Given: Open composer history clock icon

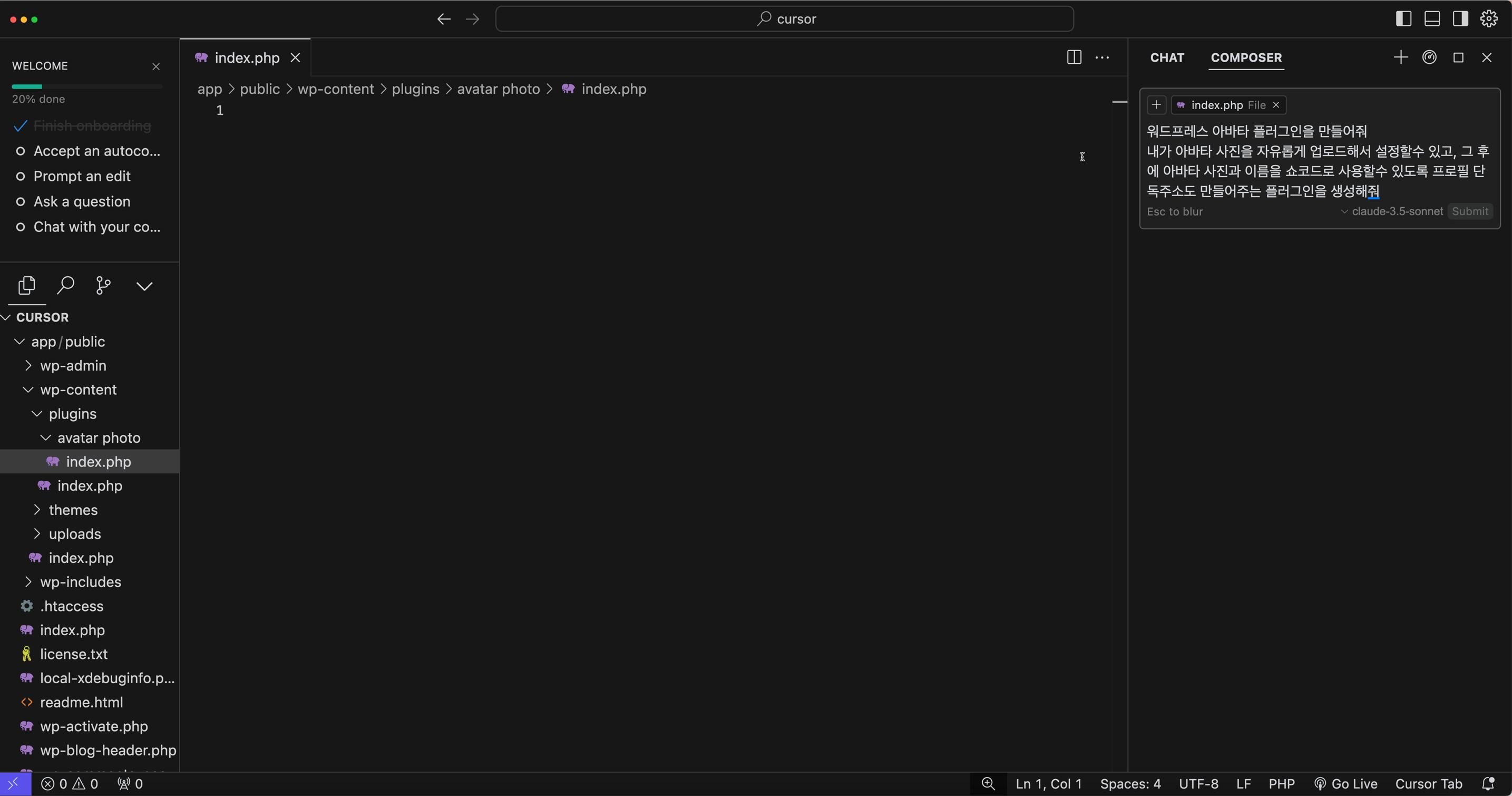Looking at the screenshot, I should pos(1429,57).
